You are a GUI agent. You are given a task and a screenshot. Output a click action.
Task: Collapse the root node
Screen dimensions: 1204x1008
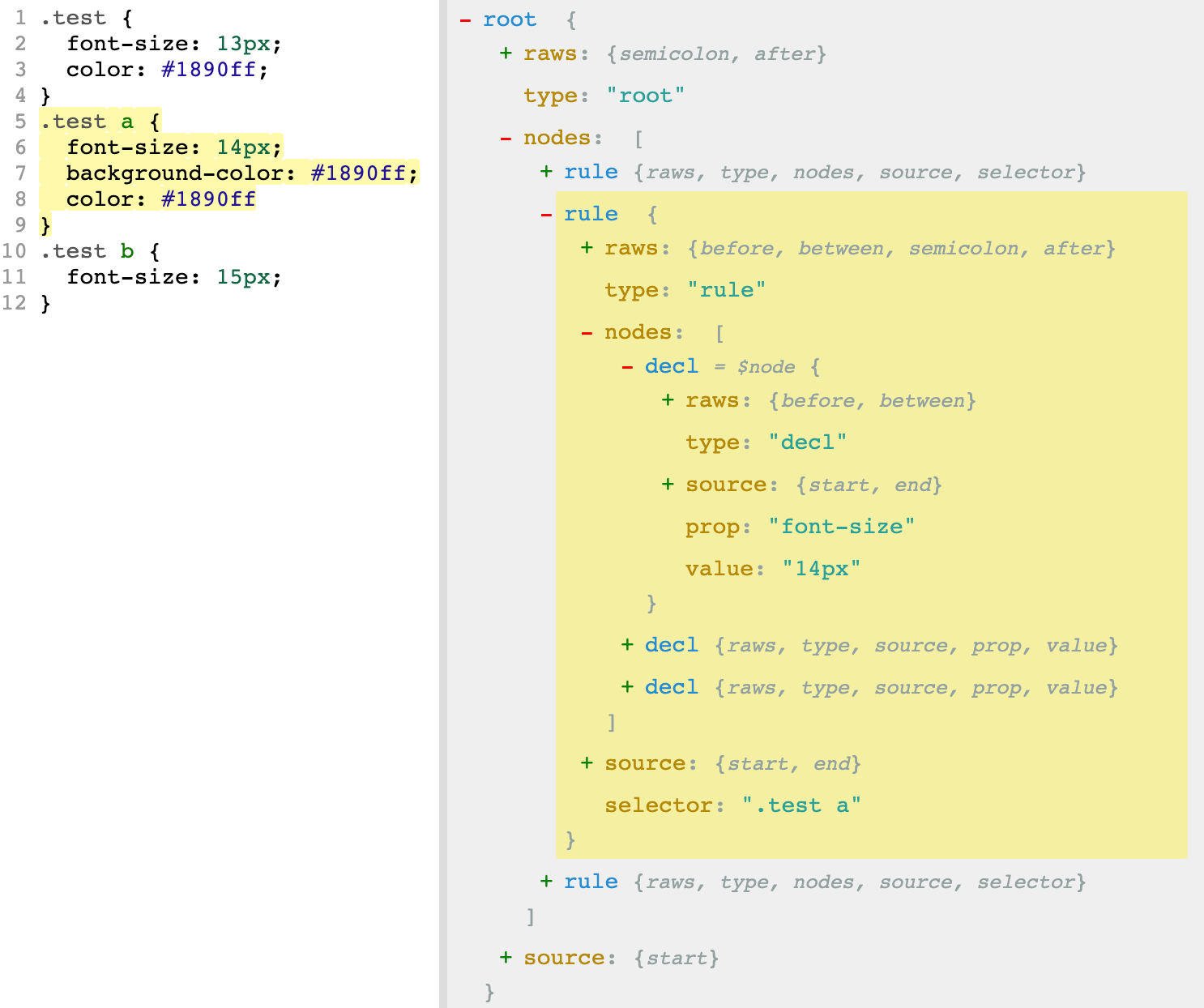(x=465, y=20)
